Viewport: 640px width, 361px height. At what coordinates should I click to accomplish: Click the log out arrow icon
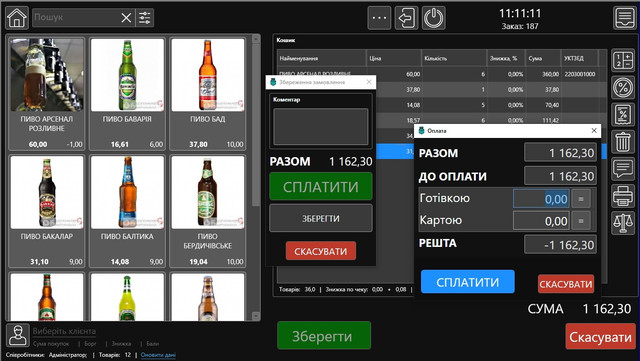[407, 18]
